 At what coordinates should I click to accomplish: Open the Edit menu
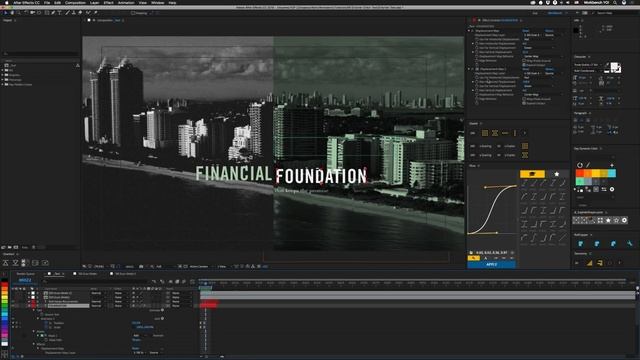coord(58,2)
